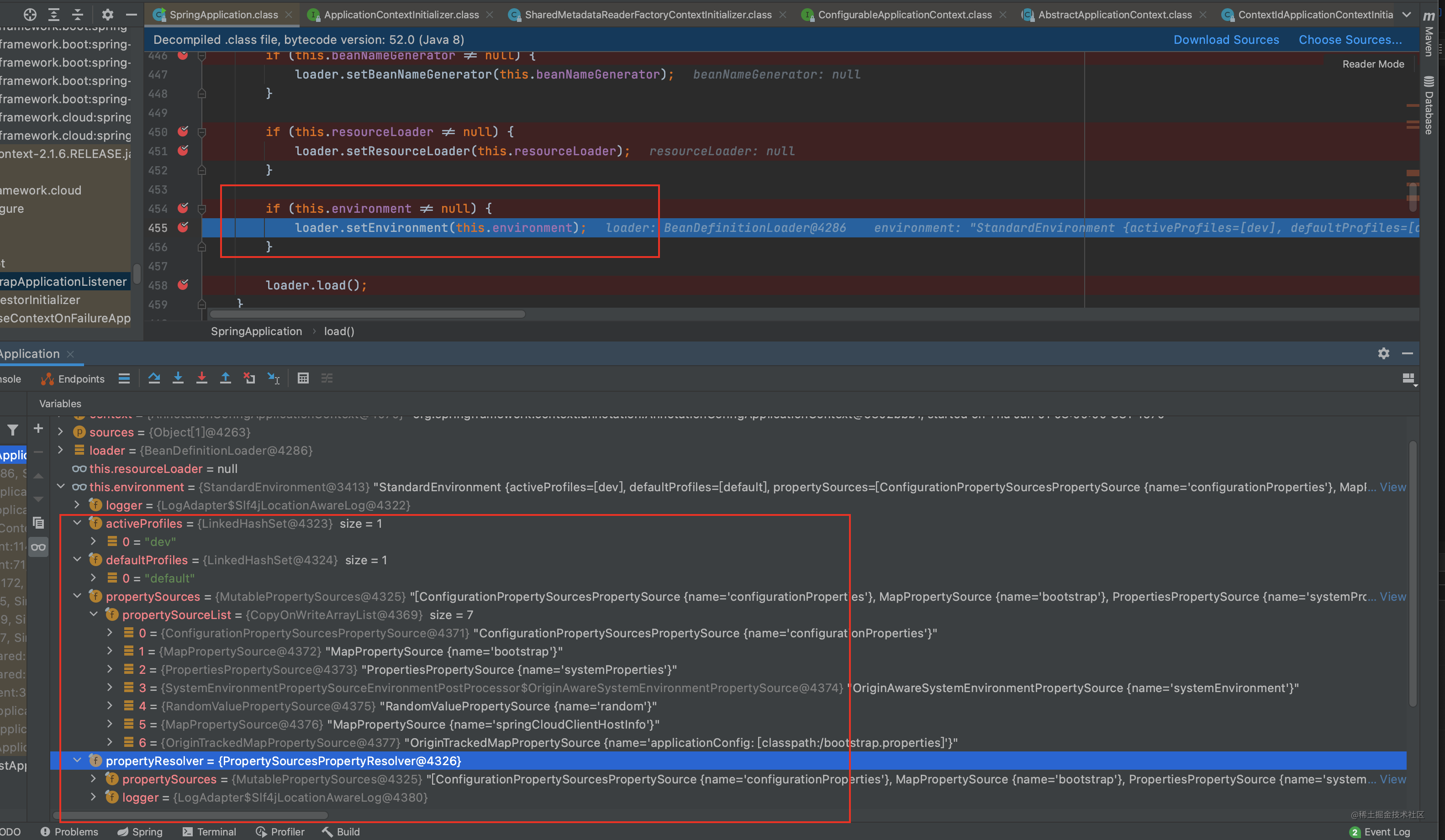
Task: Click the row 'logger = {LogAdapter$Slf4jLocationAwareLog@4380}'
Action: coord(728,797)
